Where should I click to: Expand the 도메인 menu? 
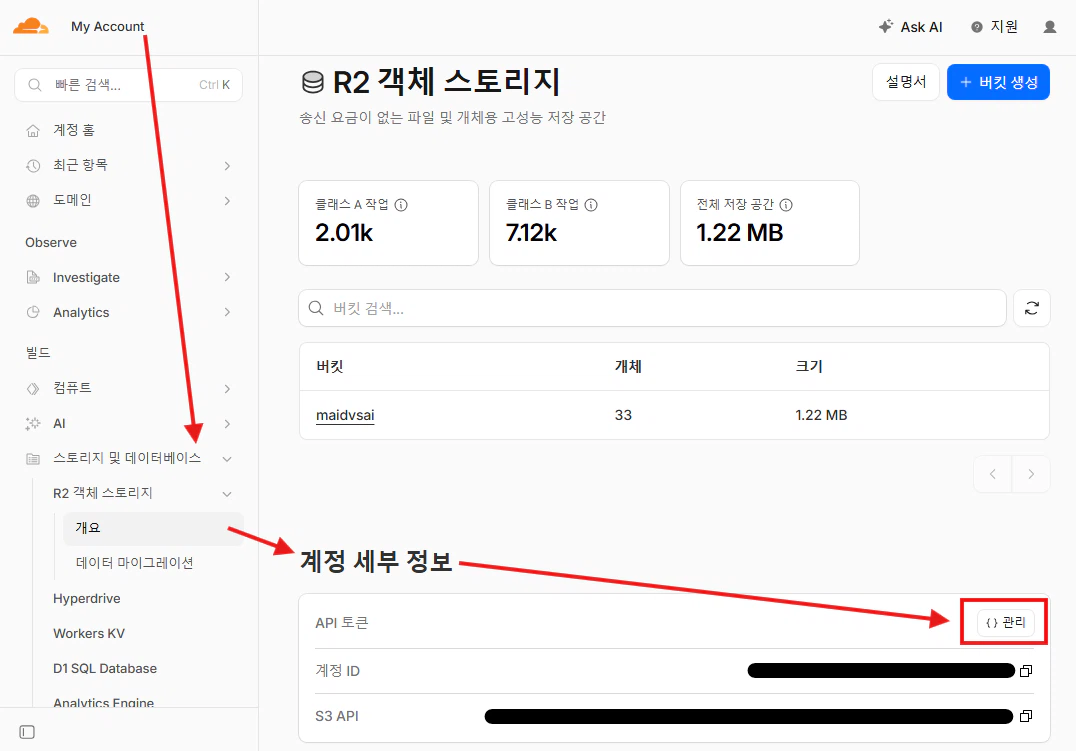click(x=227, y=201)
